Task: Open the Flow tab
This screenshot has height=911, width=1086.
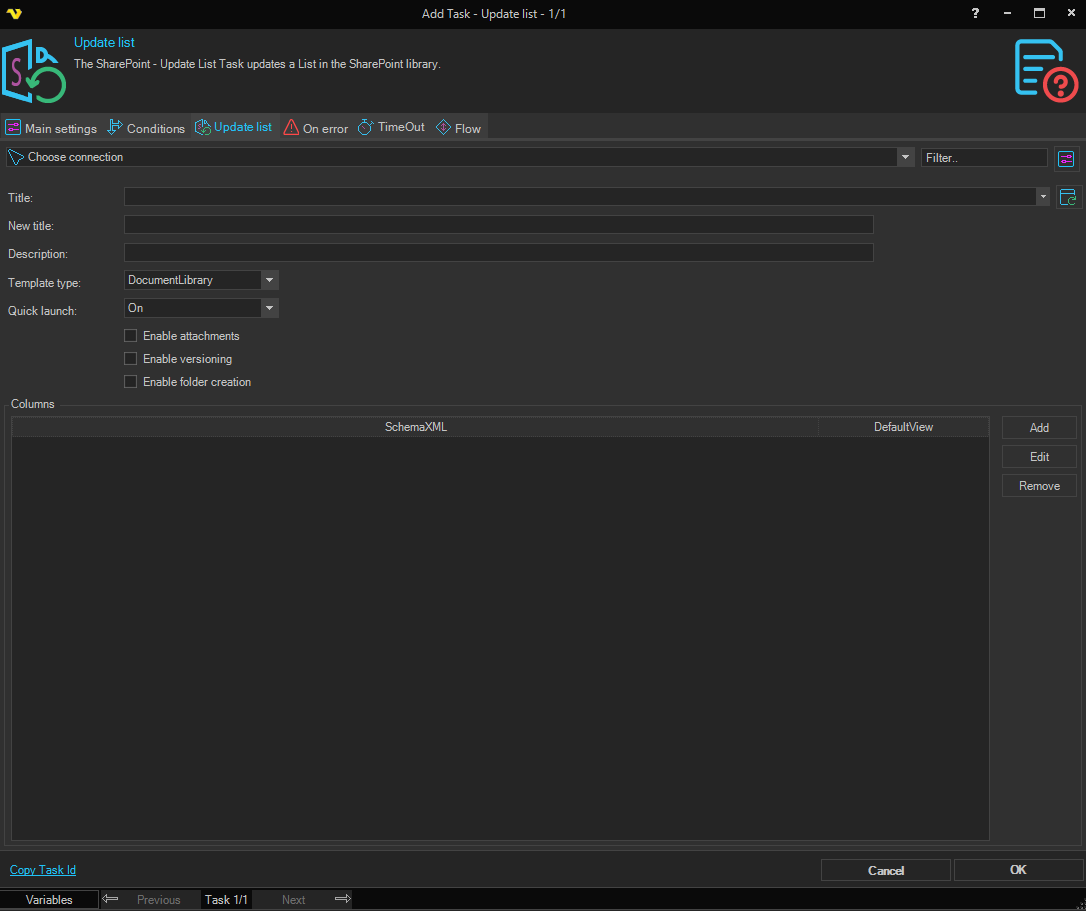Action: (x=459, y=128)
